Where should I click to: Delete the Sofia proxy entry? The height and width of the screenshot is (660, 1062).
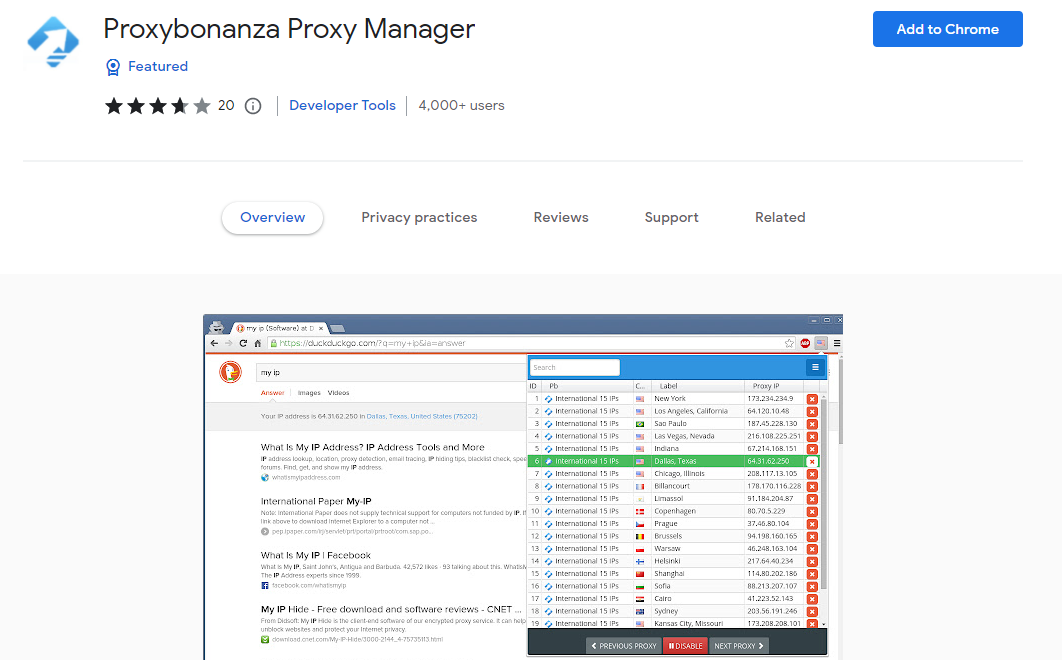[x=812, y=587]
